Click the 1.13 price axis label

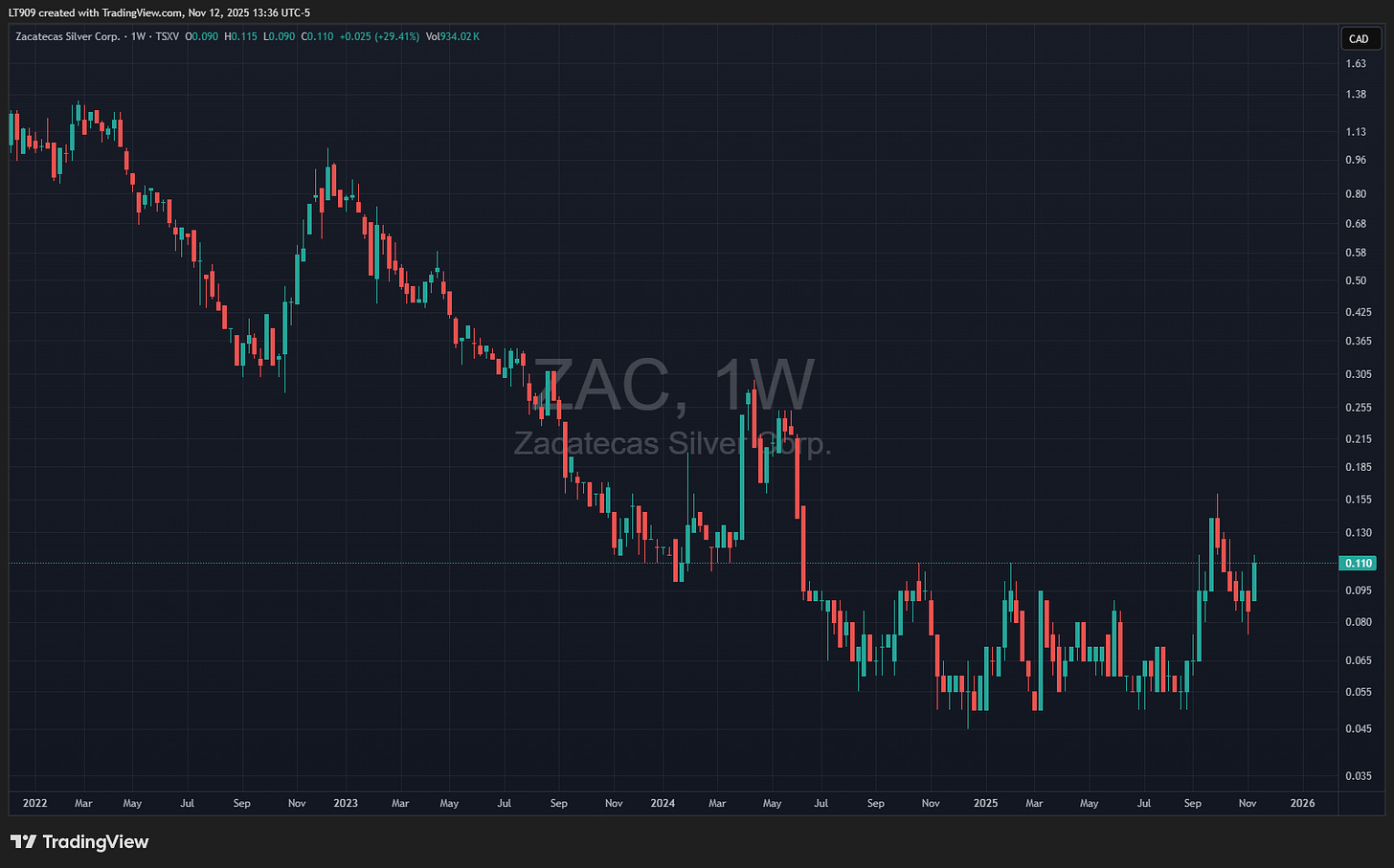[x=1356, y=132]
